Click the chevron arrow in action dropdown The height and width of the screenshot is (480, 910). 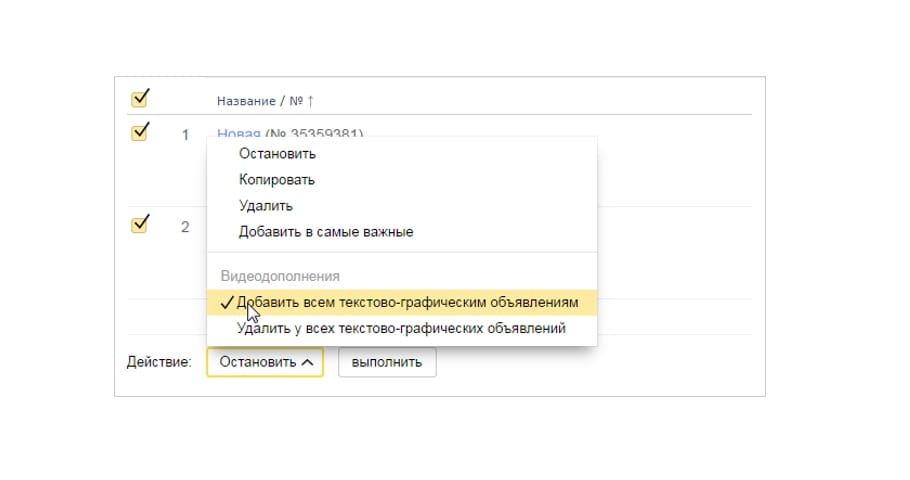point(308,362)
